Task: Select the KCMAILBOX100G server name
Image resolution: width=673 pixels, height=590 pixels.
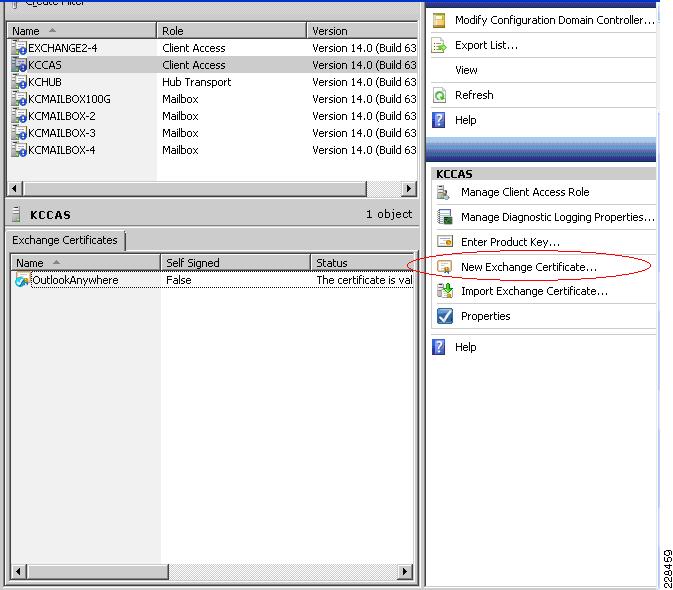Action: click(x=69, y=99)
